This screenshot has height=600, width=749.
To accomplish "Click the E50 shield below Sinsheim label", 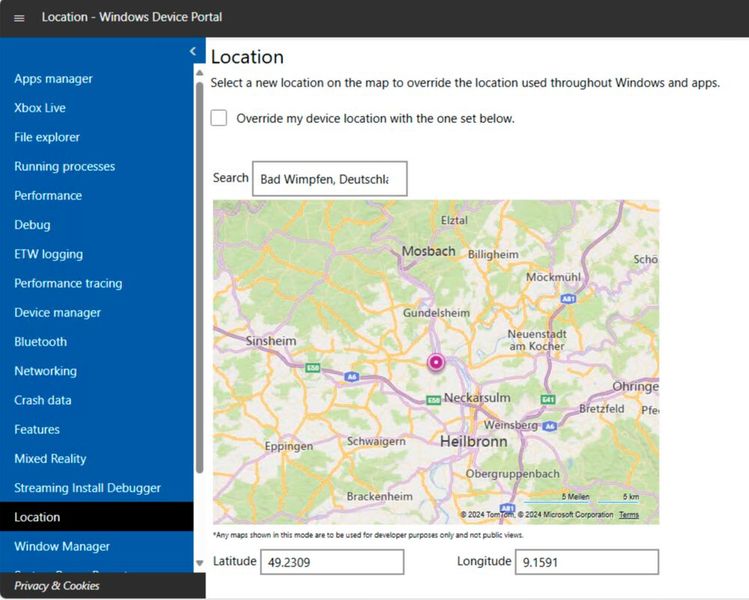I will click(313, 367).
